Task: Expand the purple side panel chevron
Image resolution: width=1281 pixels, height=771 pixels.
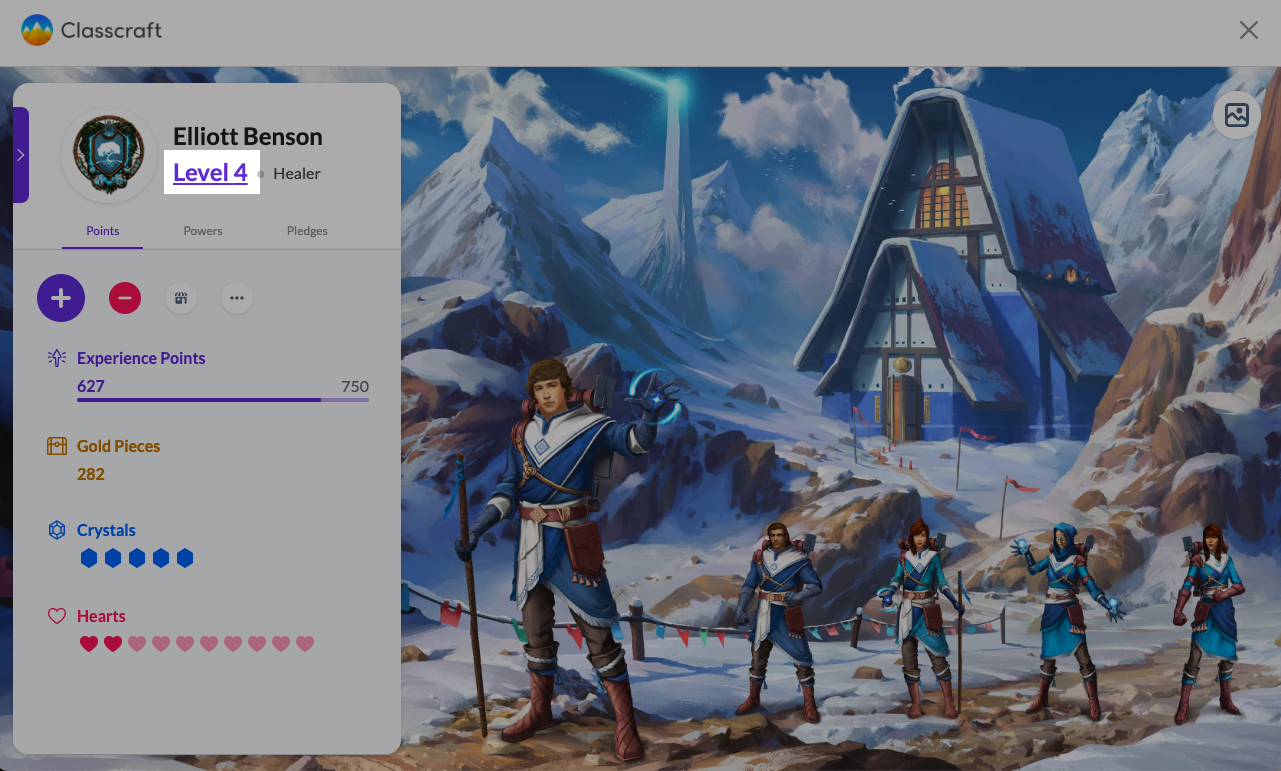Action: (21, 155)
